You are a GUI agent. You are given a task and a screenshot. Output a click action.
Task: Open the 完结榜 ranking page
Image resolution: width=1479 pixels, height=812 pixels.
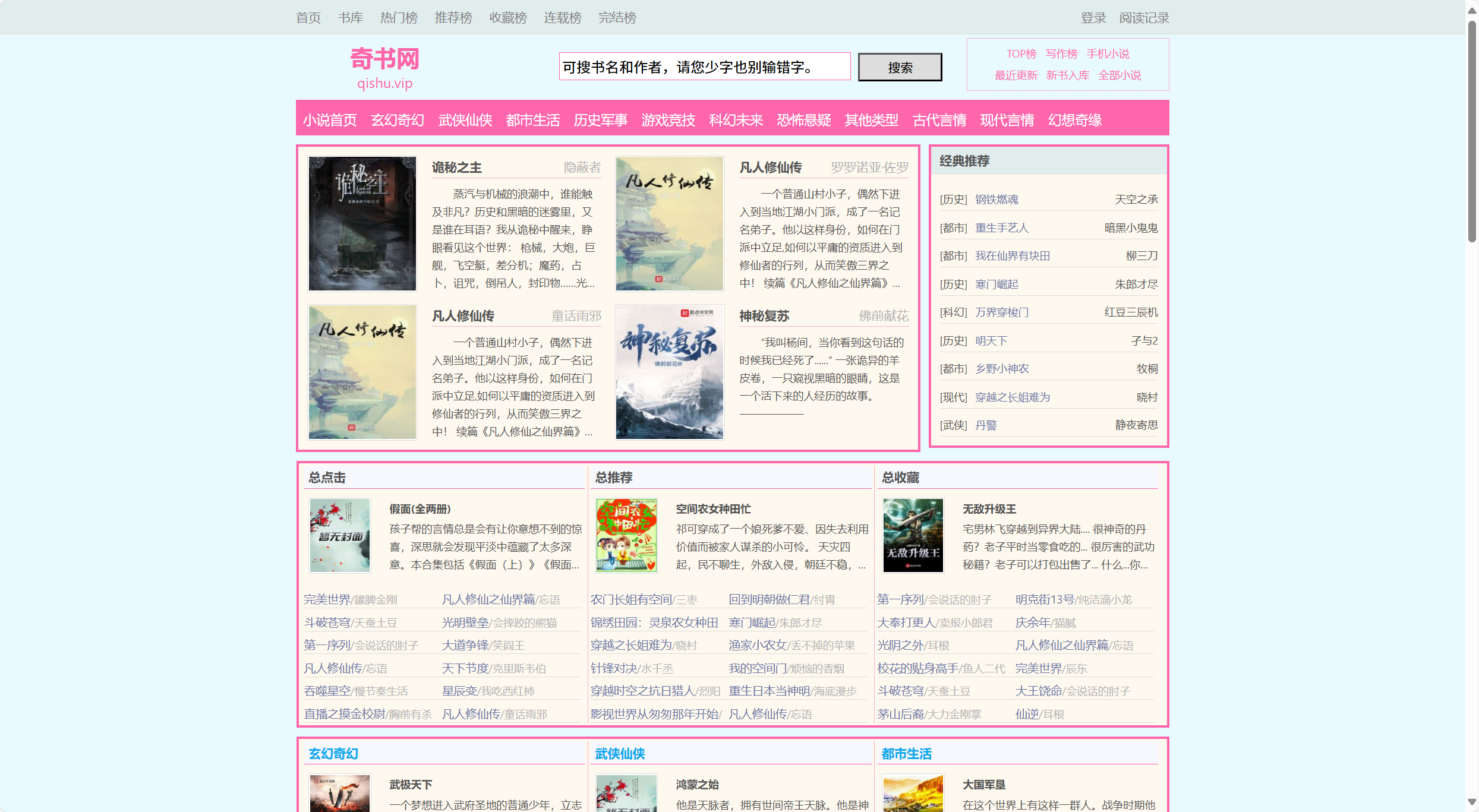pyautogui.click(x=617, y=18)
